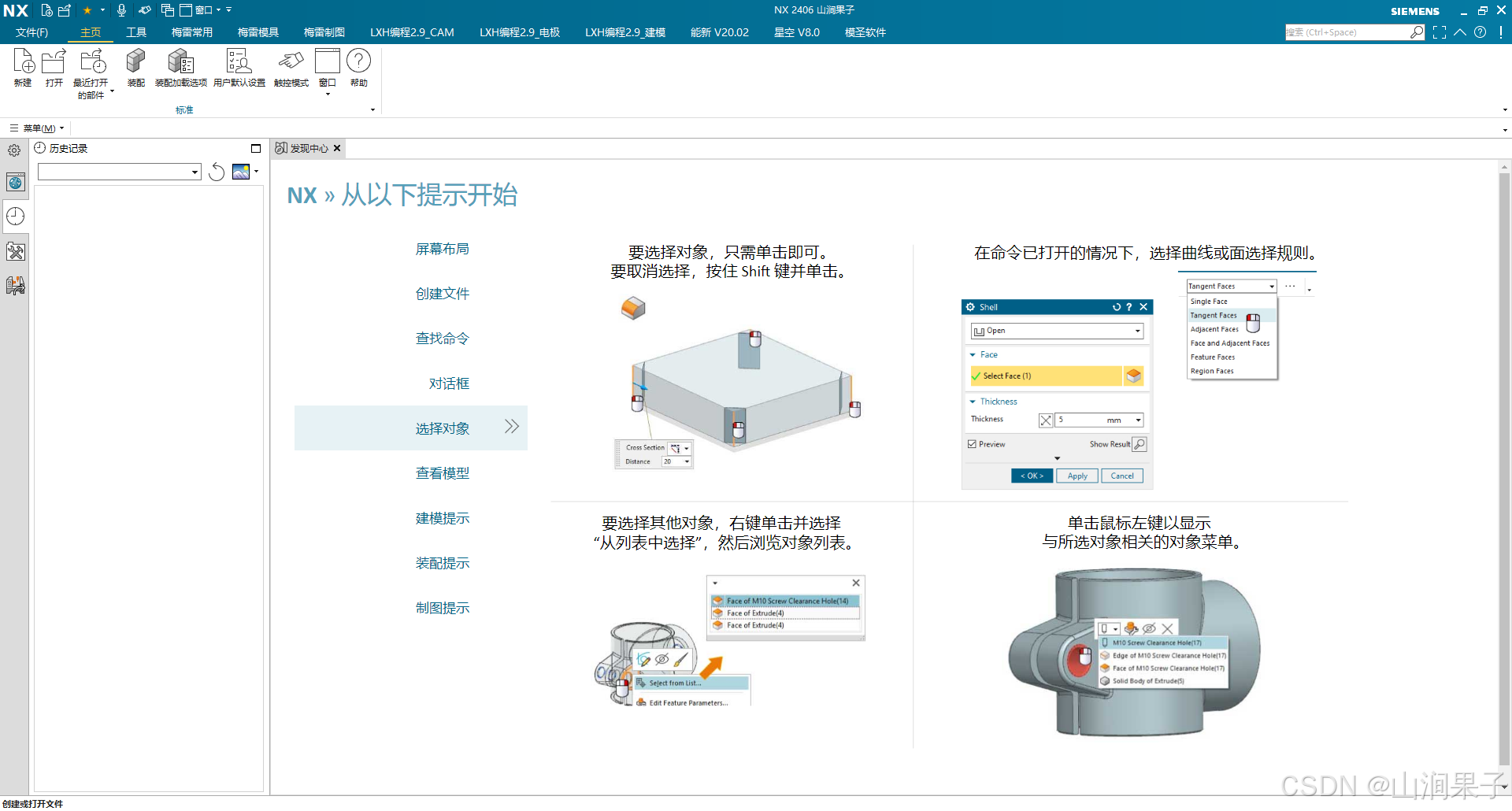Open the 文件(F) menu
Viewport: 1512px width, 811px height.
pyautogui.click(x=31, y=32)
